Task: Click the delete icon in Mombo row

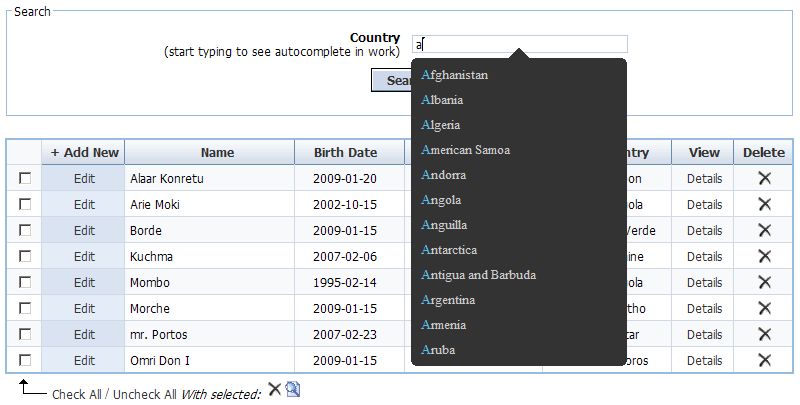Action: tap(764, 282)
